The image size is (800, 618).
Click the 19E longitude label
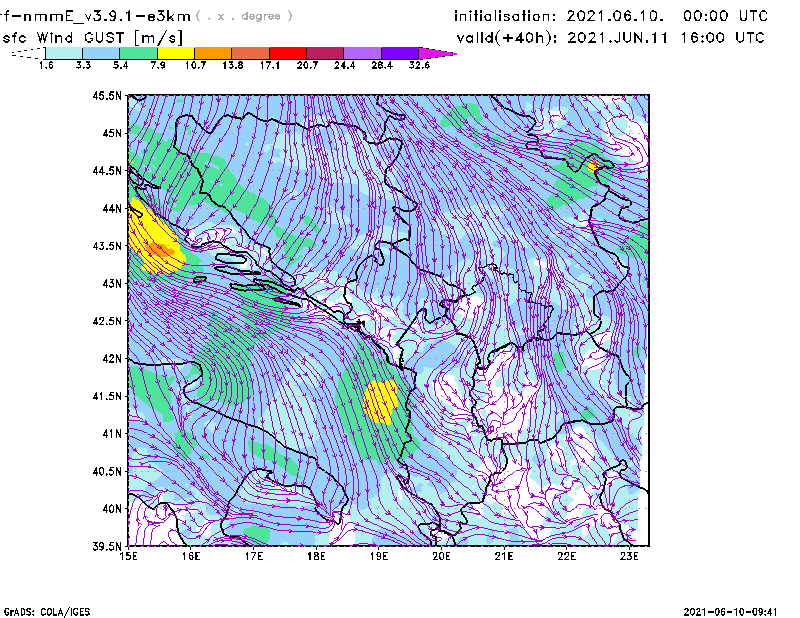point(379,556)
